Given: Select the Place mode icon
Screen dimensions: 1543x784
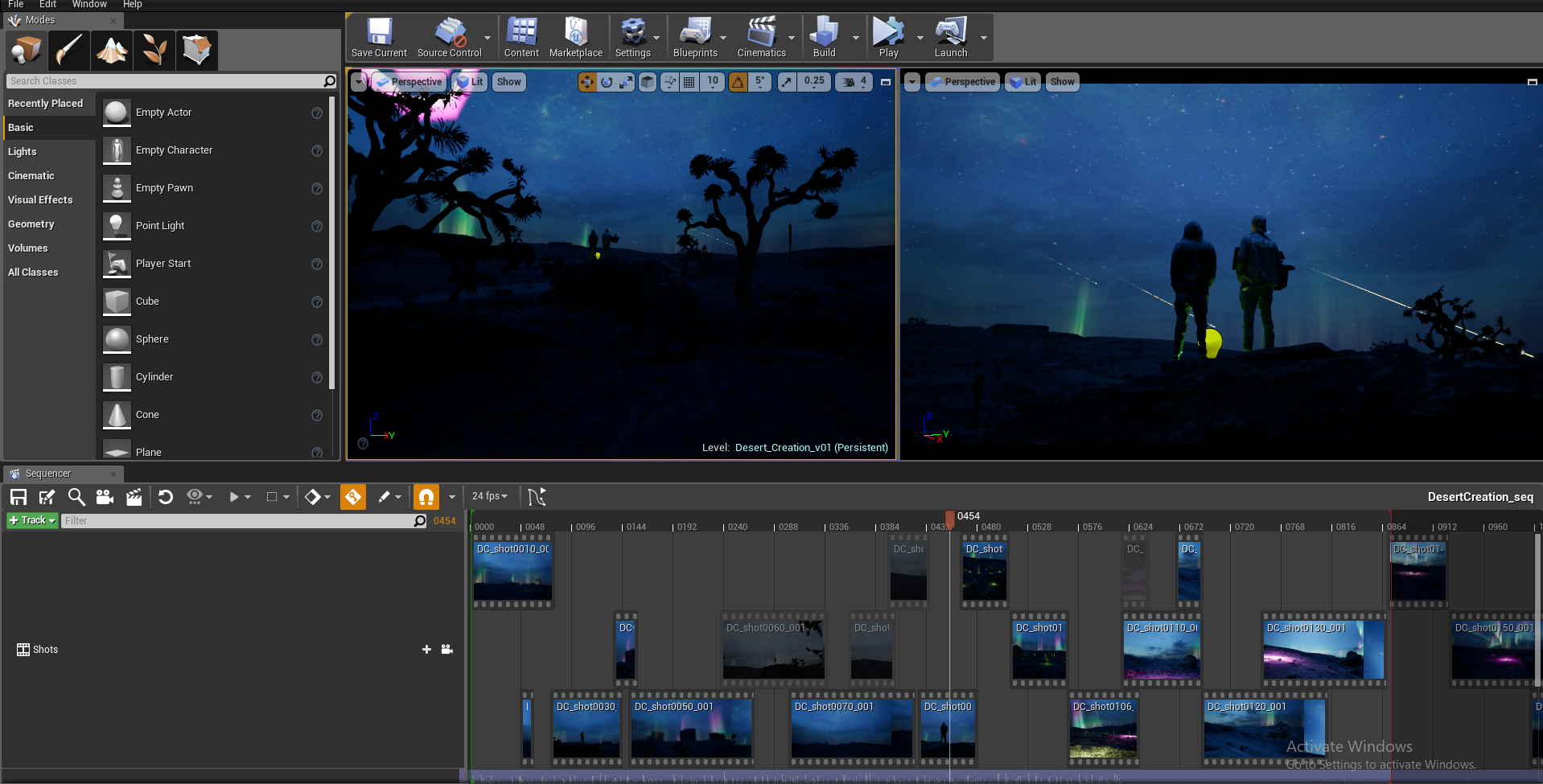Looking at the screenshot, I should pyautogui.click(x=26, y=50).
